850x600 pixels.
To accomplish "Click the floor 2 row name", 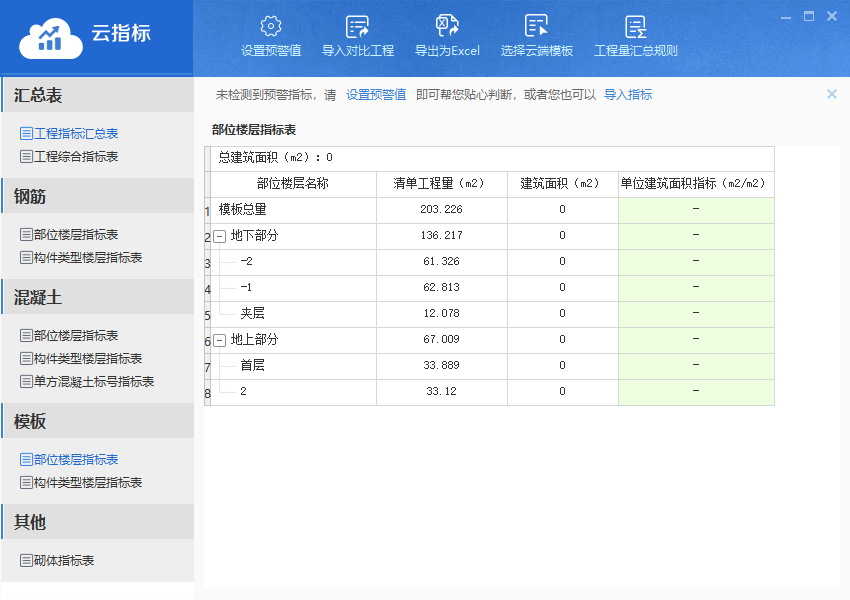I will tap(243, 391).
